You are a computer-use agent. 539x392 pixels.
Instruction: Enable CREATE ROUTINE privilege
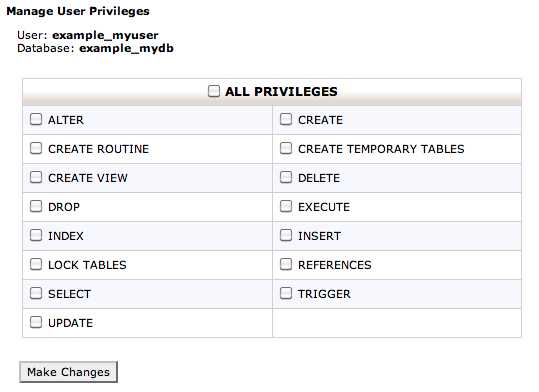point(36,148)
